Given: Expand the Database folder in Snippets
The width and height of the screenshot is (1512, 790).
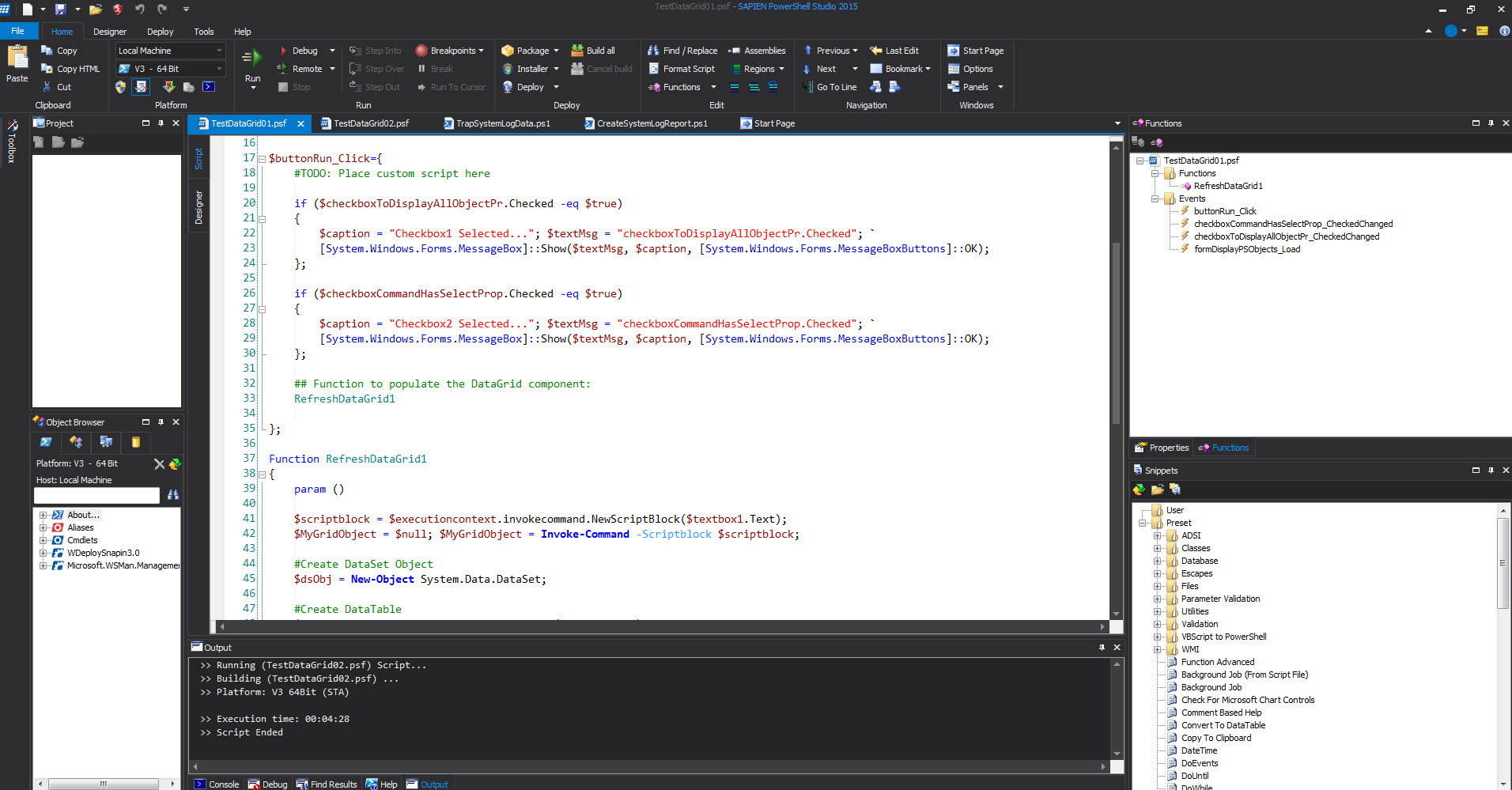Looking at the screenshot, I should (x=1157, y=561).
